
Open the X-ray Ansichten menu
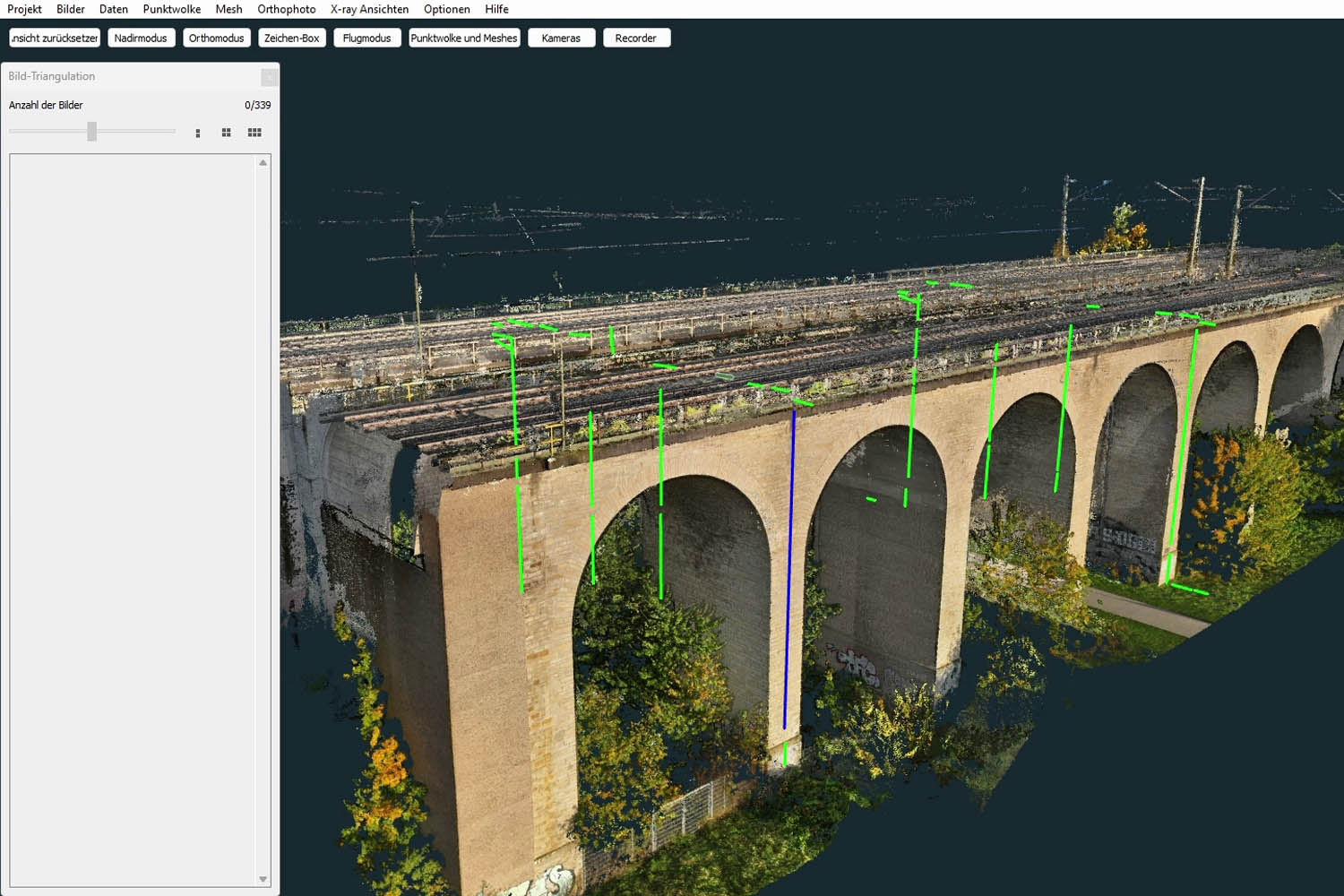coord(369,9)
